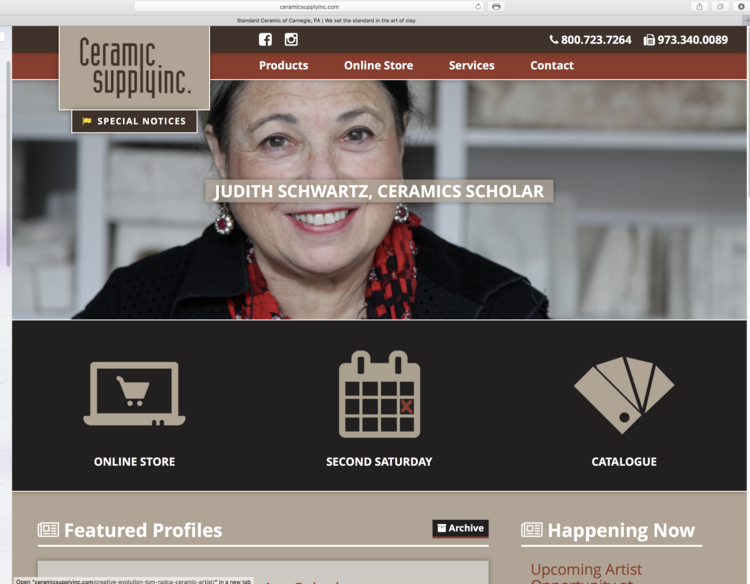750x584 pixels.
Task: Click the Safari share icon
Action: [699, 7]
